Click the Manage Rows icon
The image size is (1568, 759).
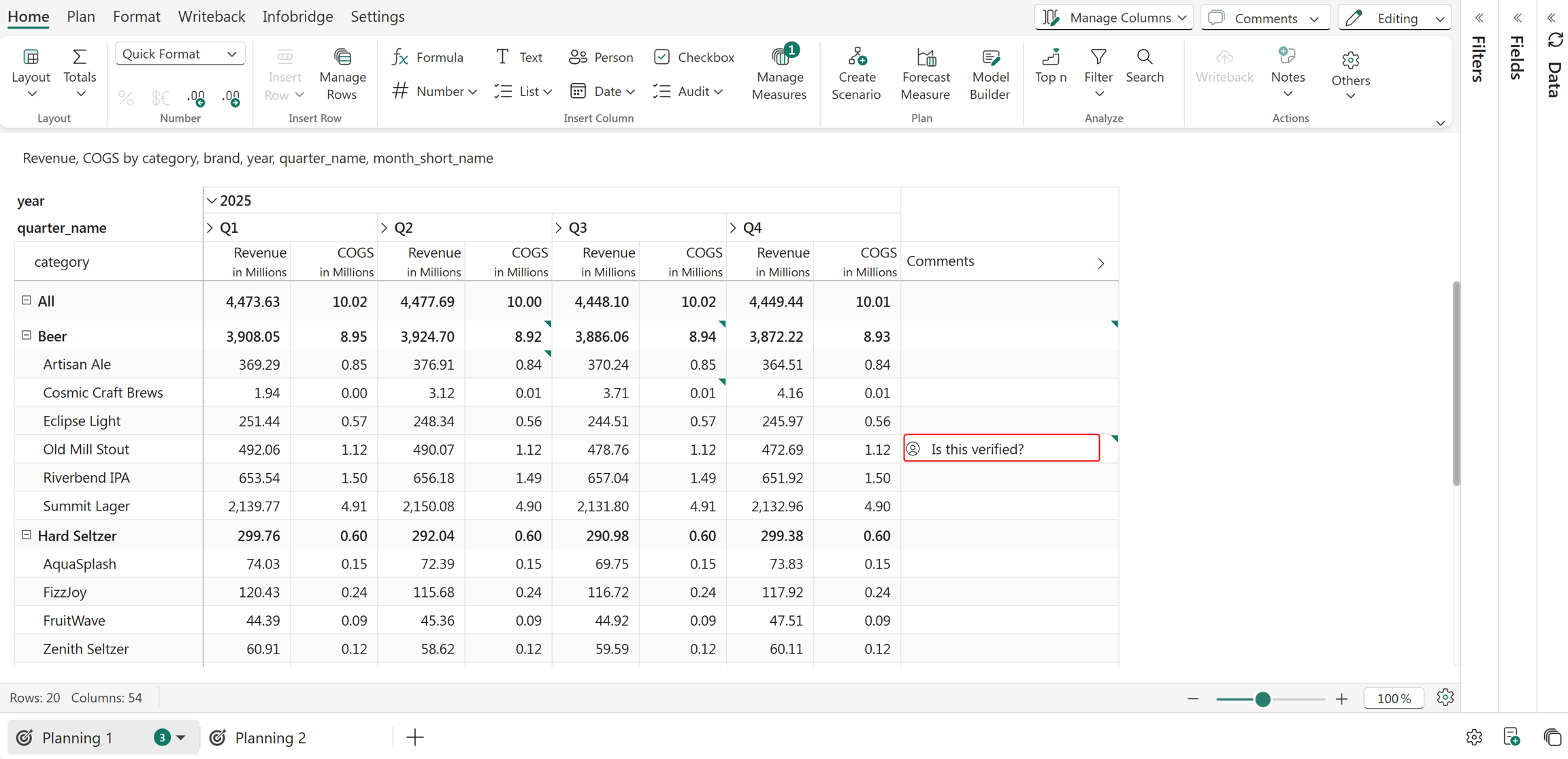pos(342,56)
